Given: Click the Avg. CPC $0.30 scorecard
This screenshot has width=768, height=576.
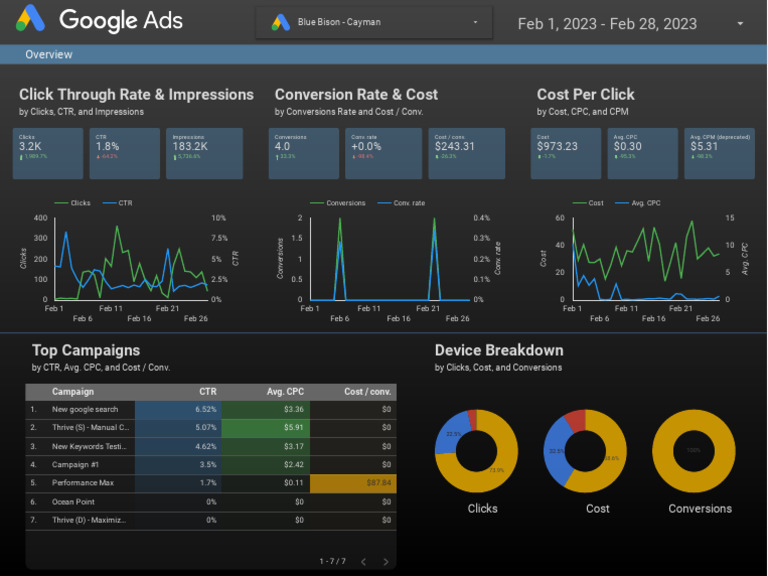Looking at the screenshot, I should pyautogui.click(x=643, y=153).
